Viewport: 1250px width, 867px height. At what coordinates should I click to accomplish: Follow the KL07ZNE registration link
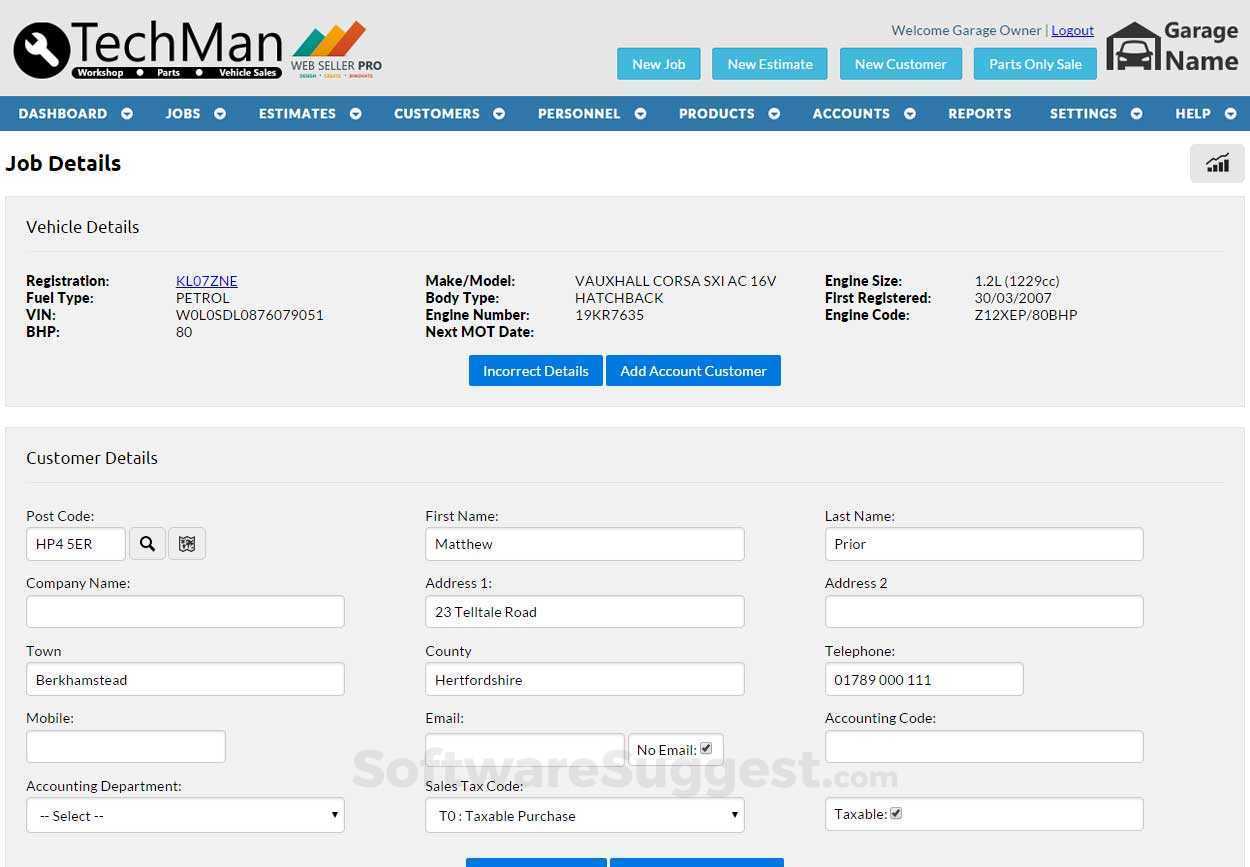coord(206,280)
